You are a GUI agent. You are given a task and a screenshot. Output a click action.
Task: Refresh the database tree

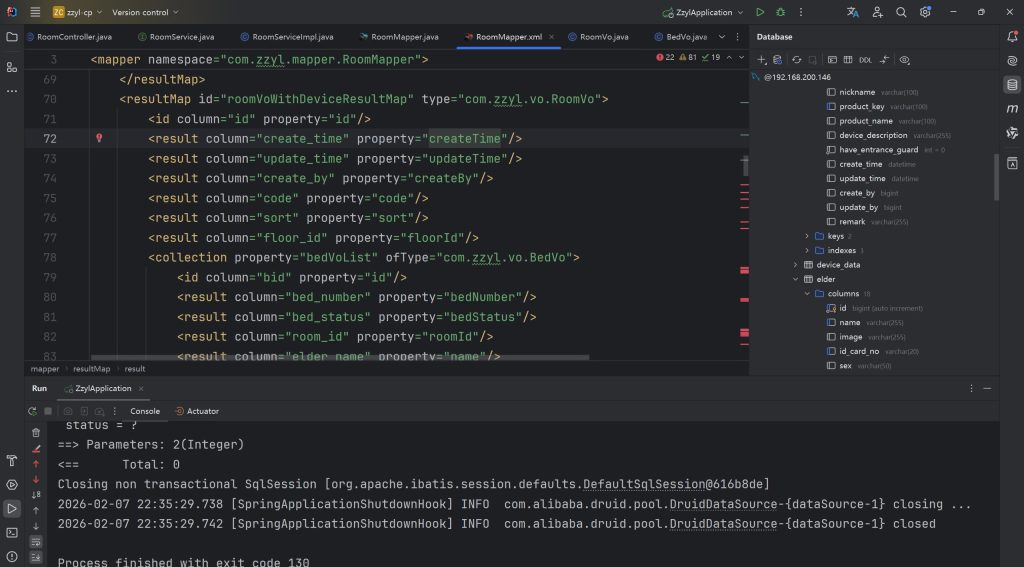[797, 59]
